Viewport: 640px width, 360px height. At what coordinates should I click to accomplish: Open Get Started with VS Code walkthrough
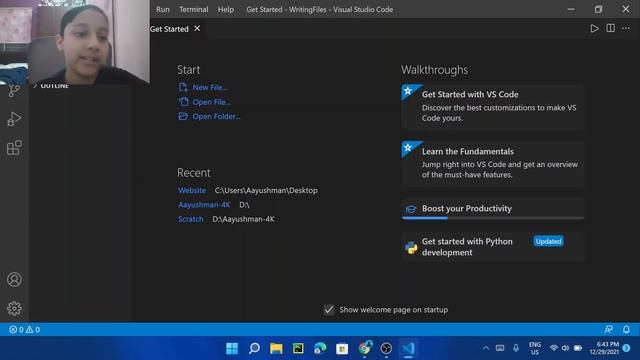[493, 107]
